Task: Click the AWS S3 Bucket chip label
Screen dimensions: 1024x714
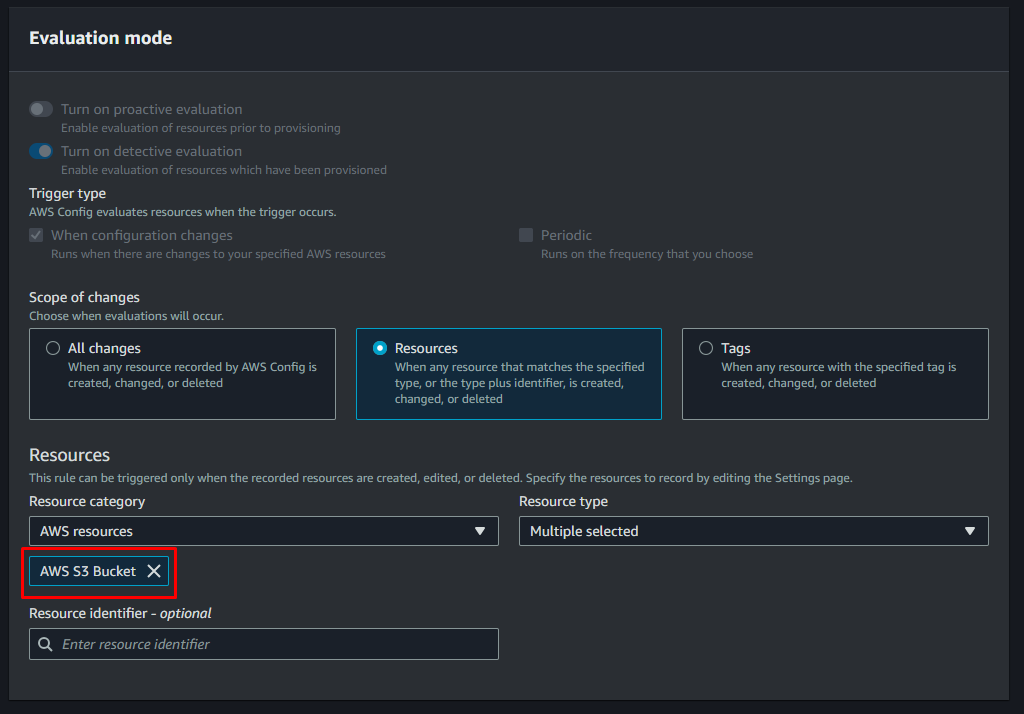Action: click(x=88, y=571)
